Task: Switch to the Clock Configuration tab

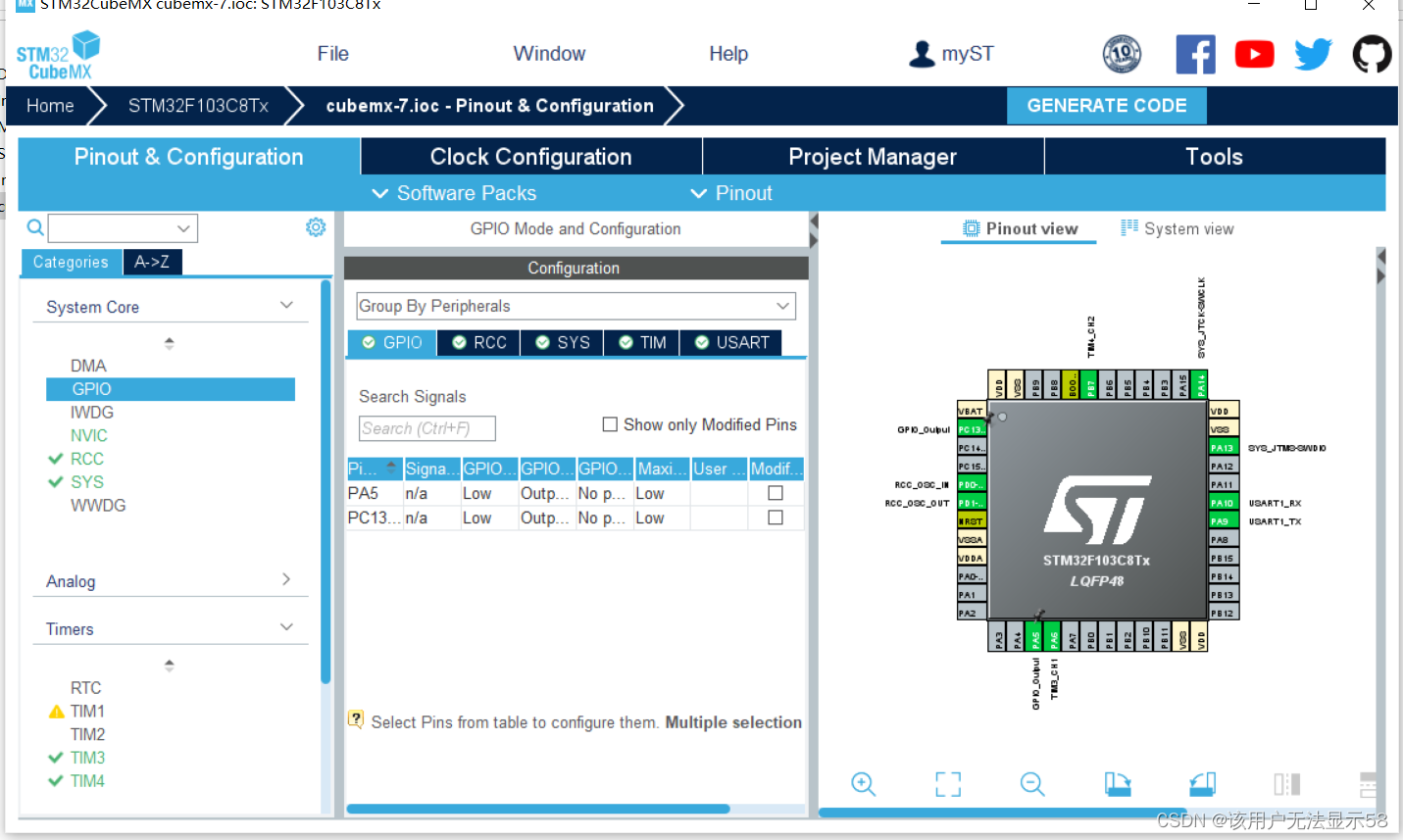Action: (531, 157)
